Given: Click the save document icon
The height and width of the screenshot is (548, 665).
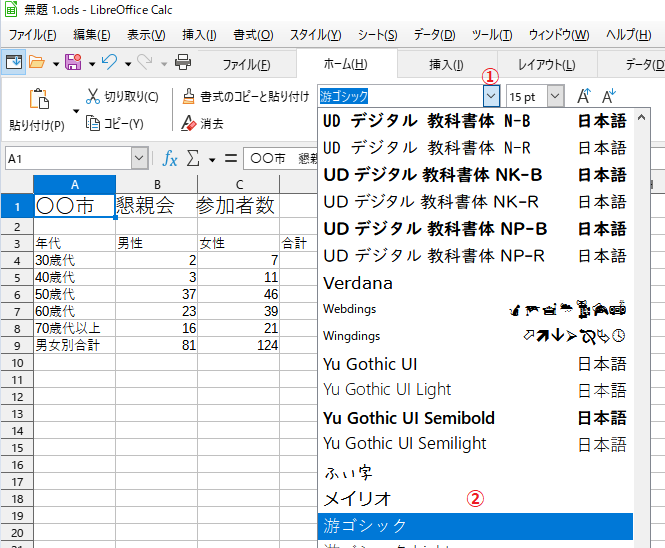Looking at the screenshot, I should [73, 62].
